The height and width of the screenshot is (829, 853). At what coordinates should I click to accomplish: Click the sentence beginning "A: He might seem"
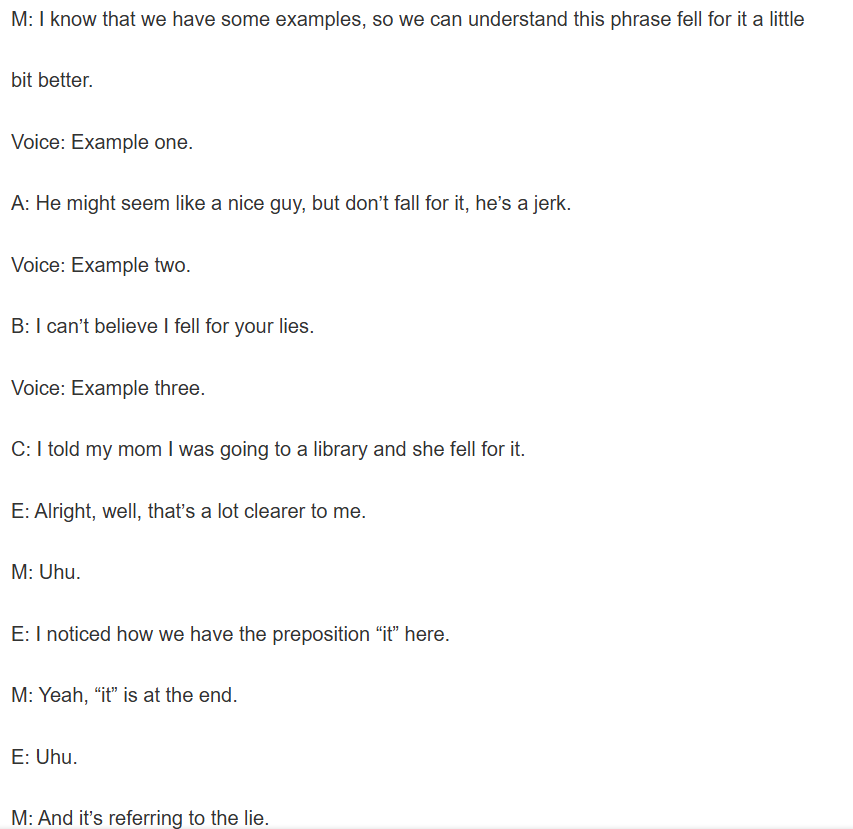(291, 203)
